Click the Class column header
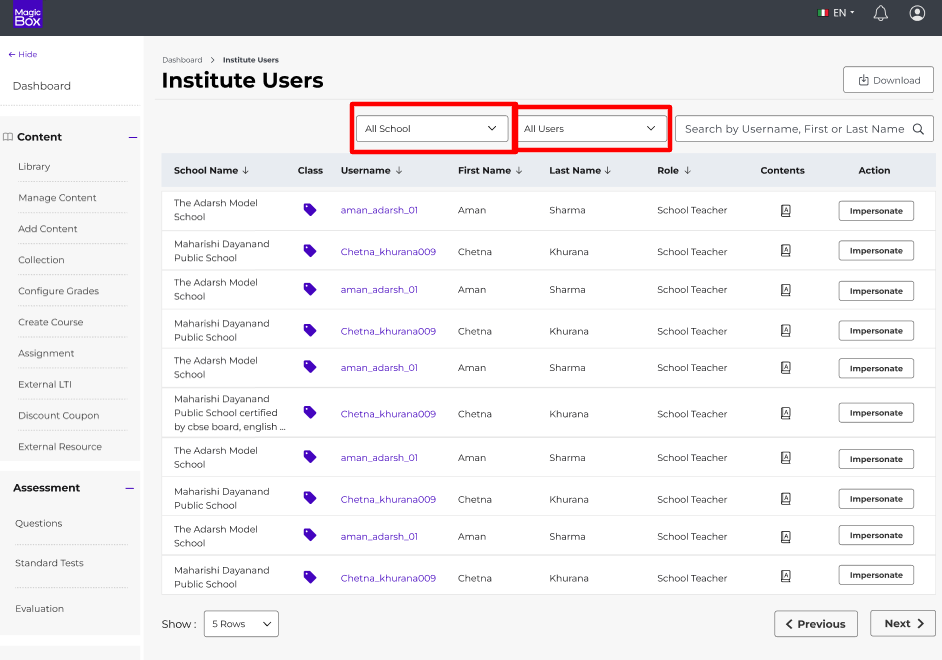The image size is (942, 660). click(x=310, y=171)
